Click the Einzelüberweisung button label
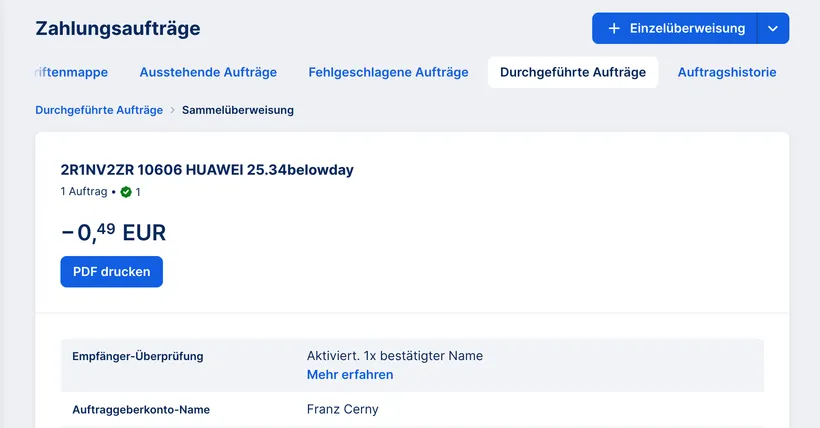The image size is (820, 428). 687,28
